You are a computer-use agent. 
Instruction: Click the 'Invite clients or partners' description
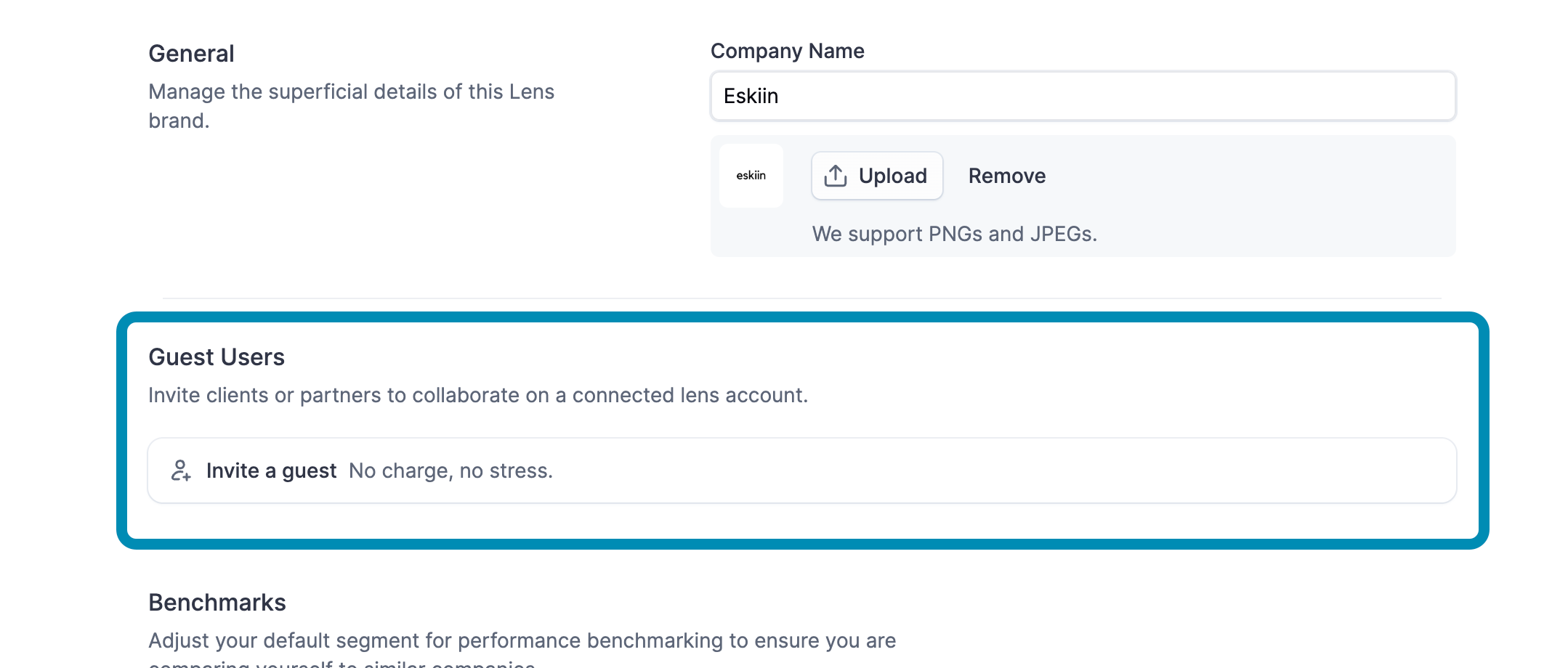[478, 395]
